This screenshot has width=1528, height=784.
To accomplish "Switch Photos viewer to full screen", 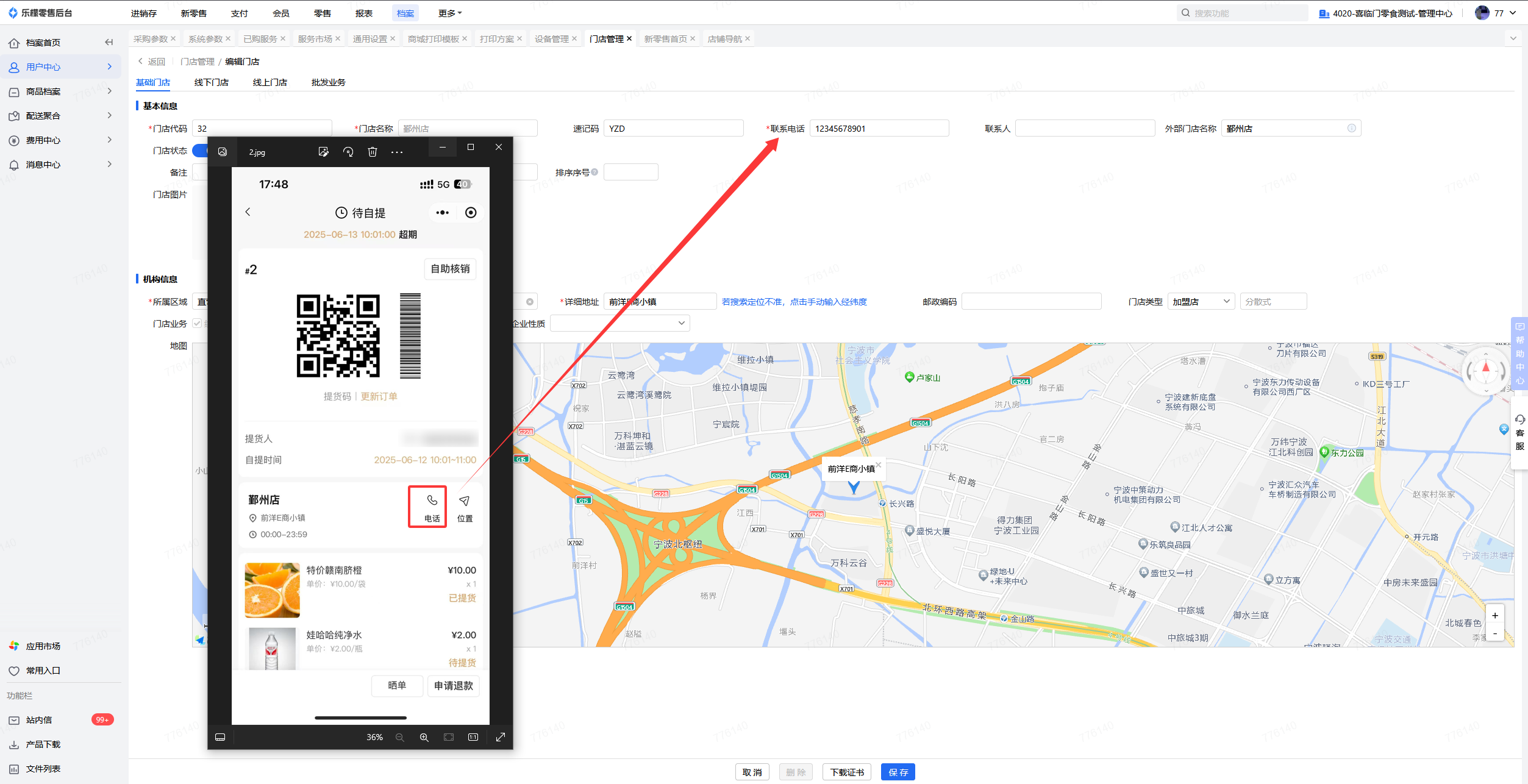I will (501, 737).
